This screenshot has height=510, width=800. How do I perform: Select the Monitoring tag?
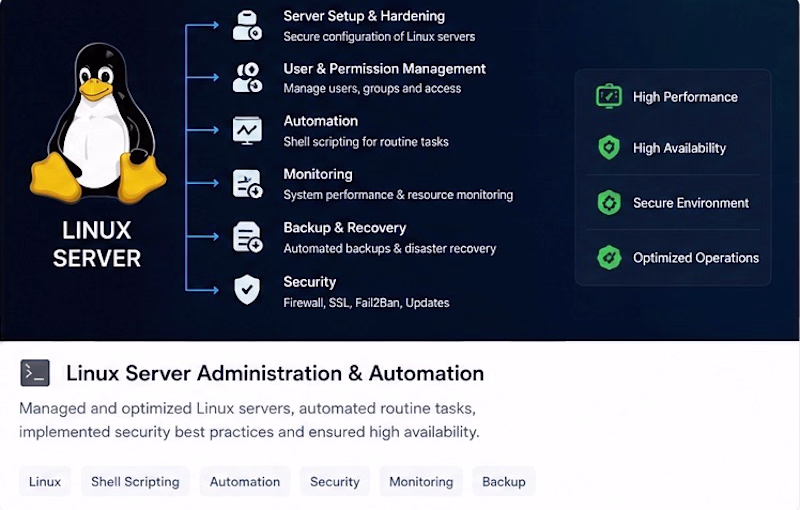(x=421, y=481)
